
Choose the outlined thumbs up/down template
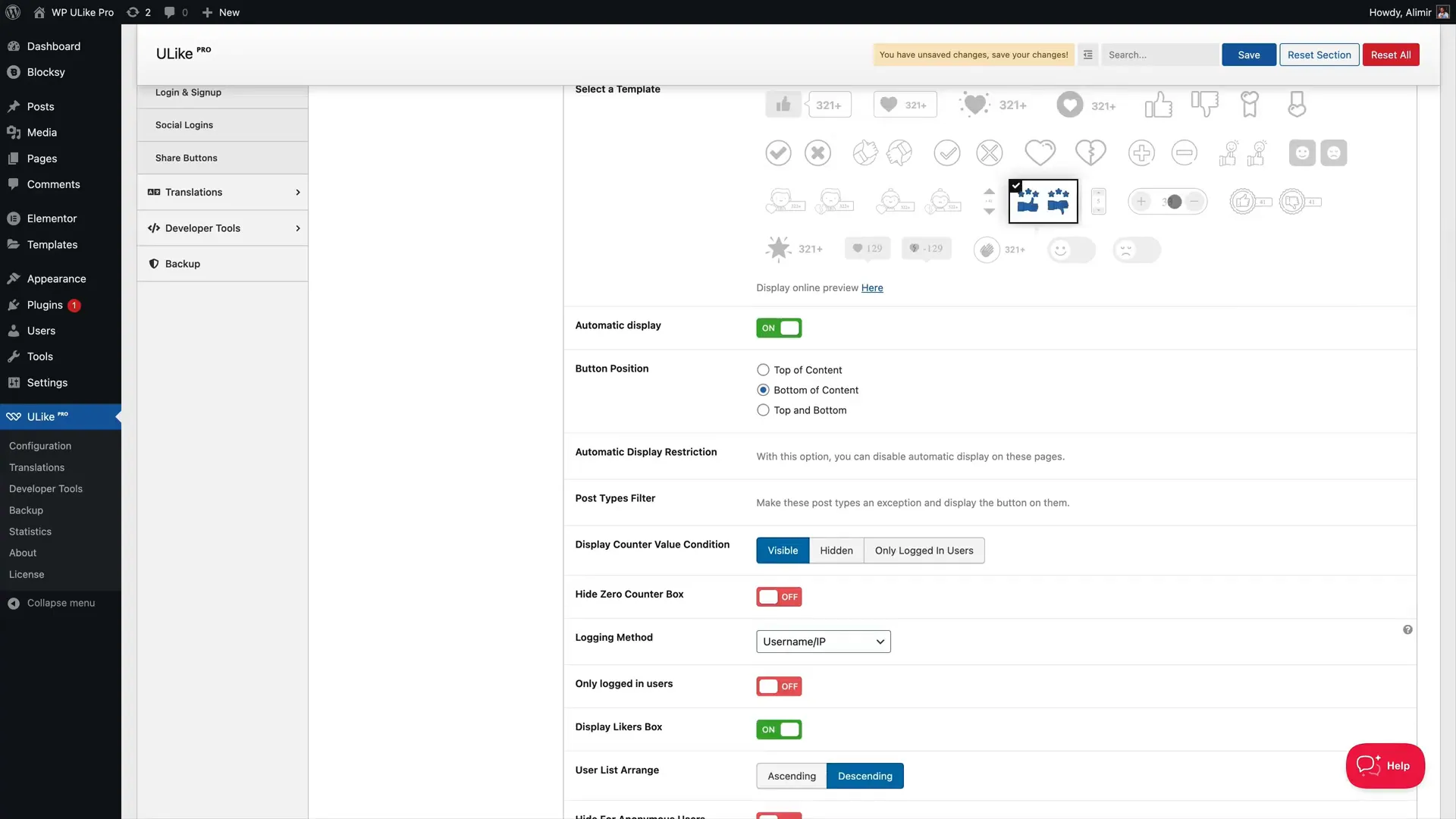[1181, 105]
